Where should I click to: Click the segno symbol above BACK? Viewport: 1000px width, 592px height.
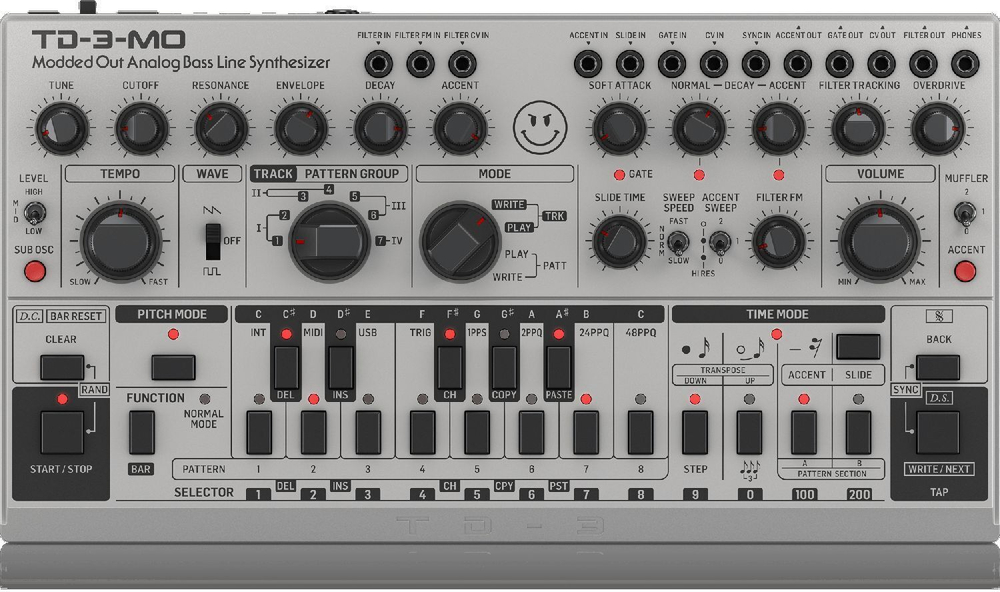[x=939, y=316]
